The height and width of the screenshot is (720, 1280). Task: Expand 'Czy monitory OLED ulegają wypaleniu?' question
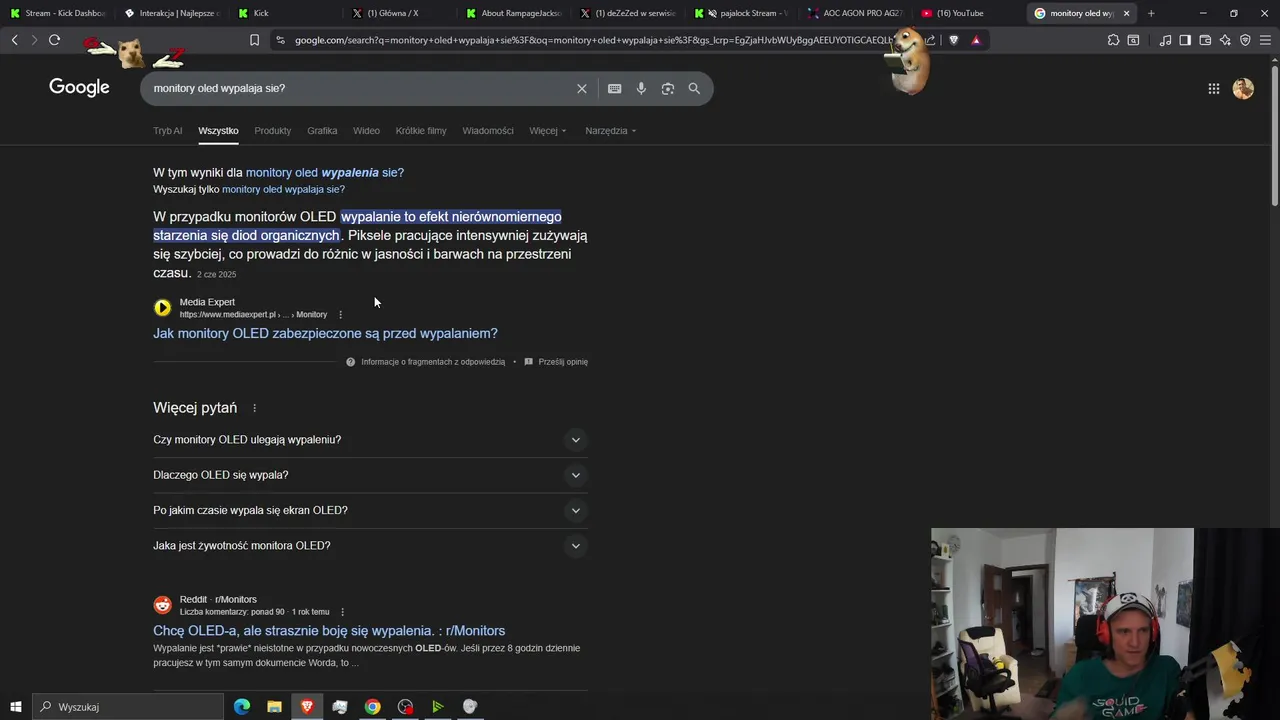pos(370,440)
